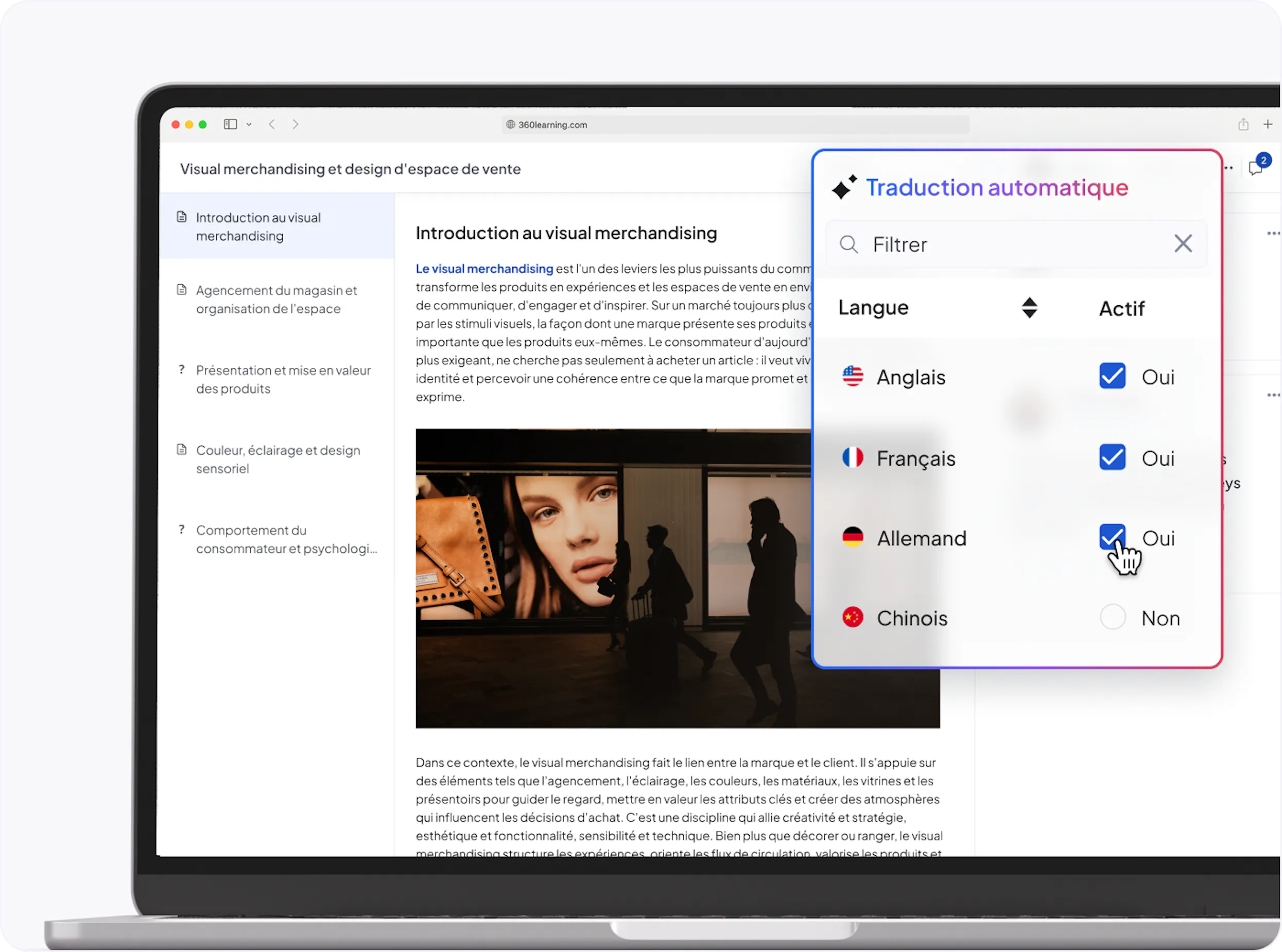The height and width of the screenshot is (952, 1282).
Task: Go back with the browser back arrow
Action: pos(272,125)
